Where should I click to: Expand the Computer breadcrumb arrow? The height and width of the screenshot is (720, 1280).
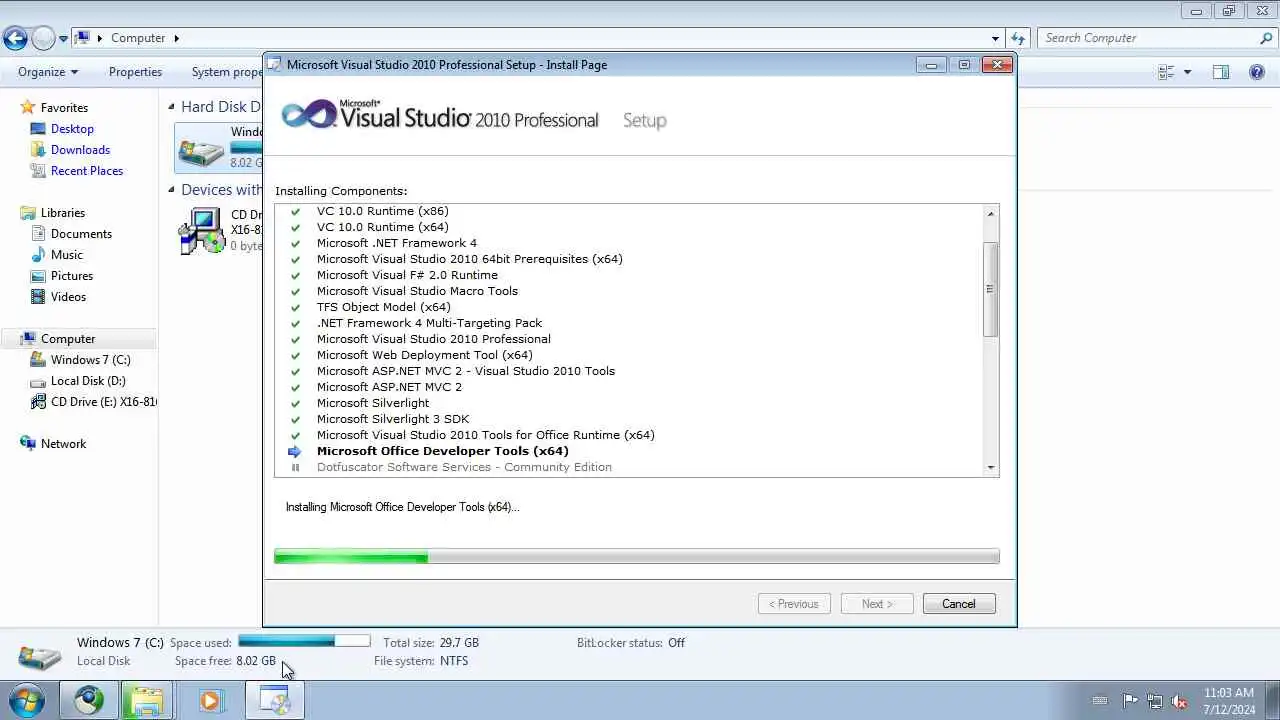pyautogui.click(x=177, y=38)
